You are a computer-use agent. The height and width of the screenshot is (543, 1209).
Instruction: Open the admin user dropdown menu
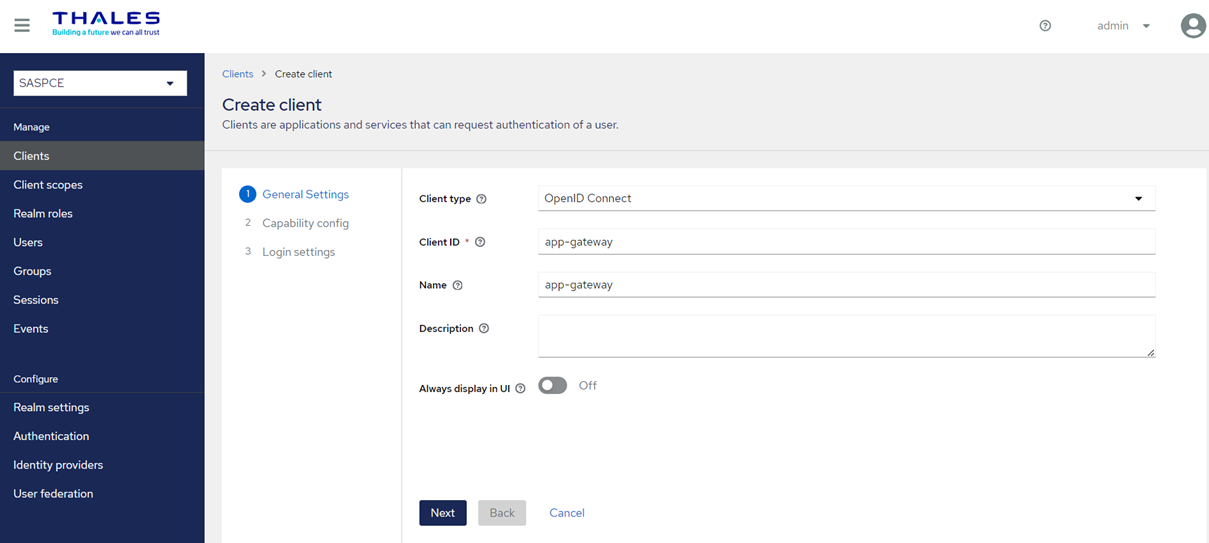[1123, 26]
